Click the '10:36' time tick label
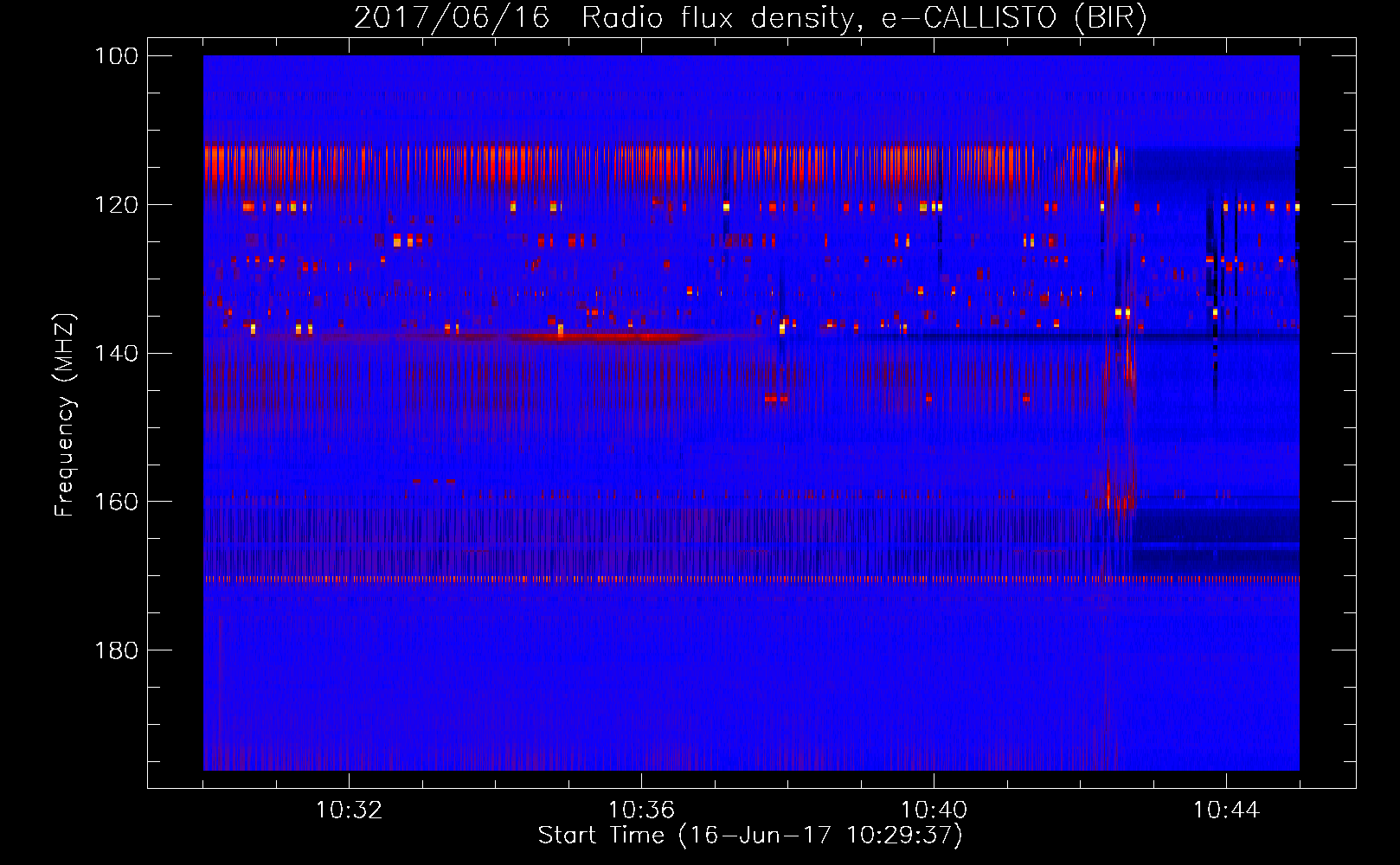Image resolution: width=1400 pixels, height=865 pixels. [x=641, y=811]
